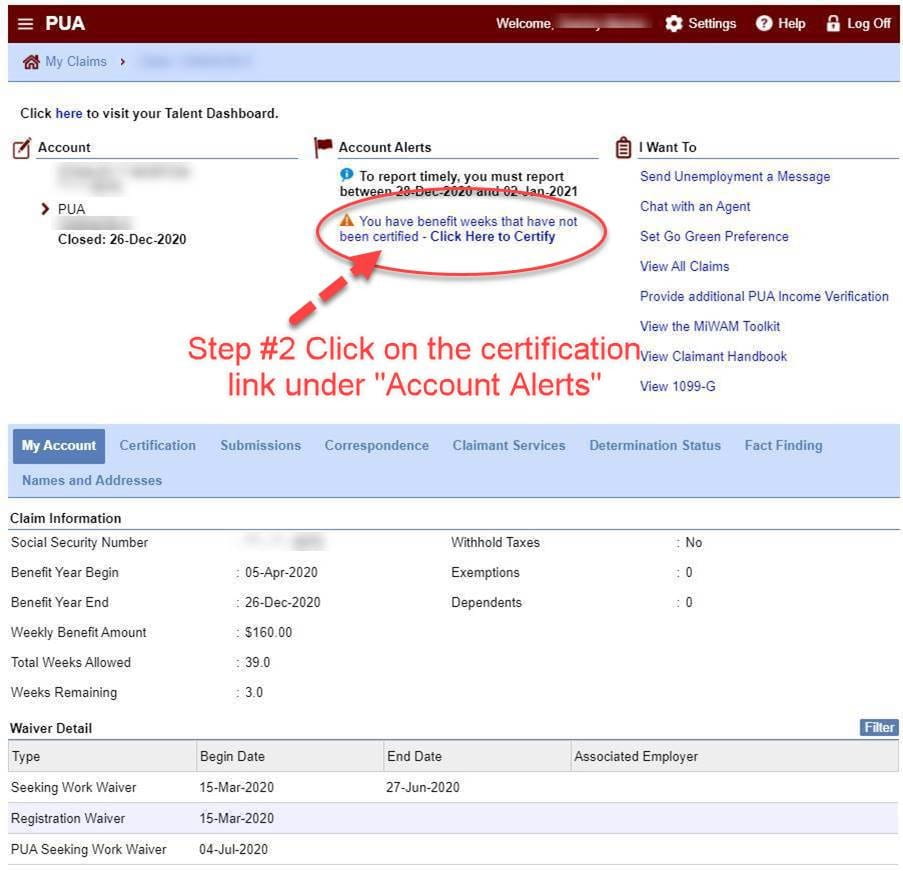
Task: Click the Begin Date column header
Action: pos(290,756)
